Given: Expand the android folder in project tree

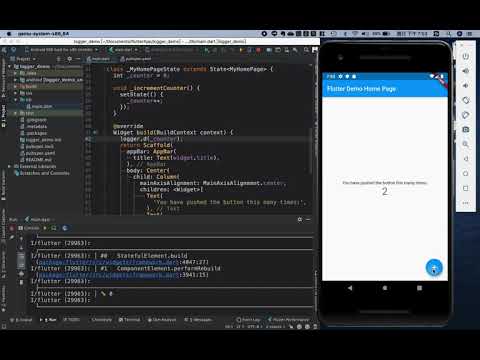Looking at the screenshot, I should click(x=15, y=80).
